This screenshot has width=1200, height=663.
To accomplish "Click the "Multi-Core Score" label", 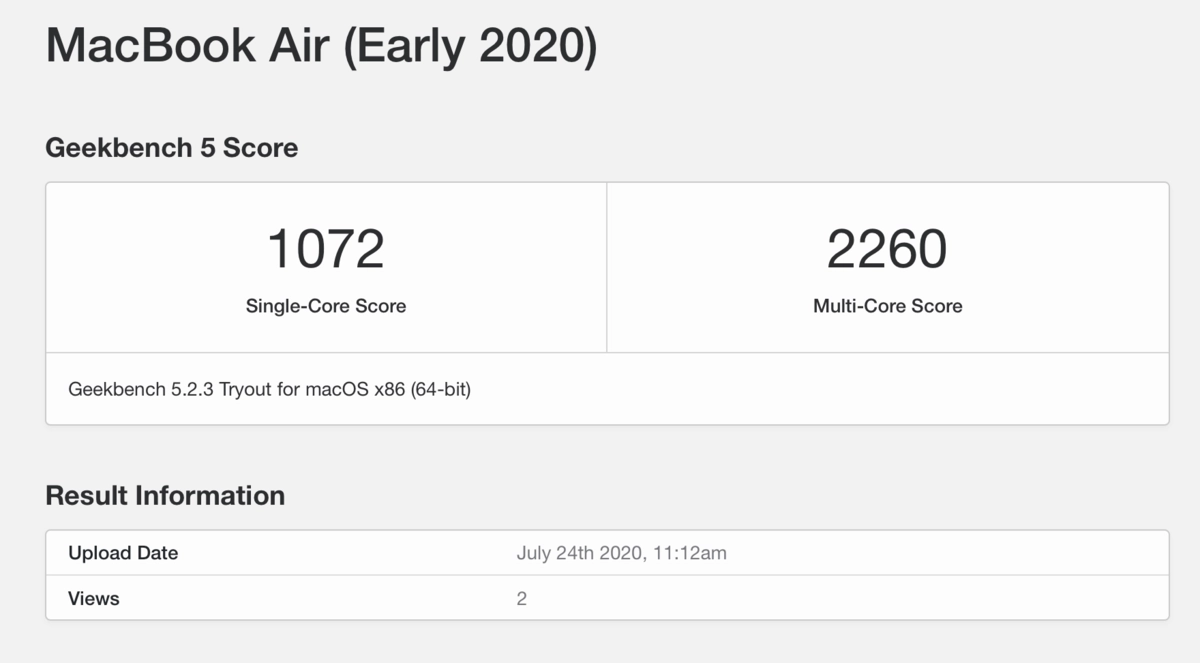I will pos(887,306).
